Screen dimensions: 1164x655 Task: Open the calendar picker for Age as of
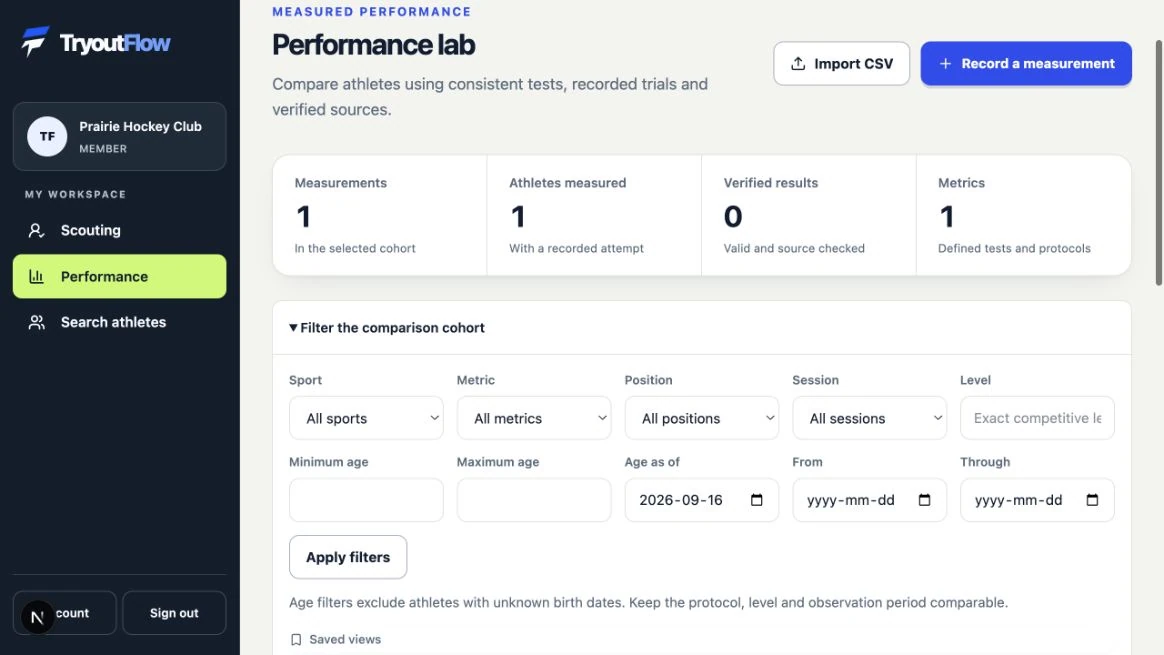coord(756,500)
